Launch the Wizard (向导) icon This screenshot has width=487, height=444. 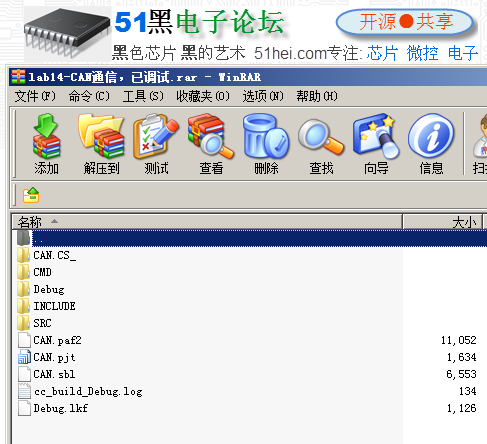point(376,137)
